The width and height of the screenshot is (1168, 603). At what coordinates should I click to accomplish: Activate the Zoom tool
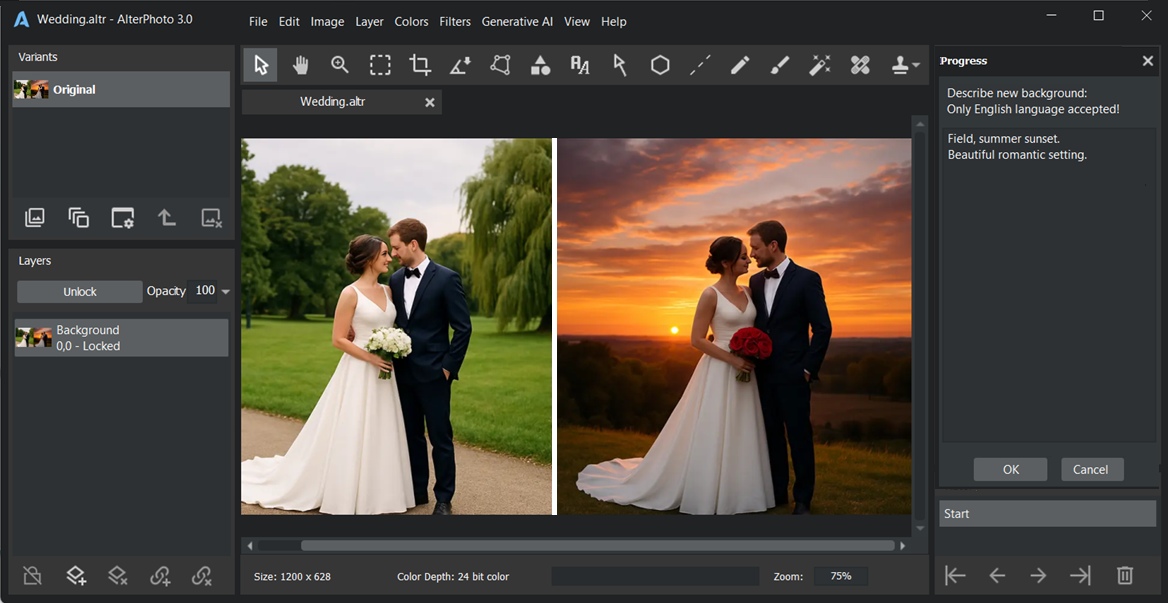coord(340,64)
